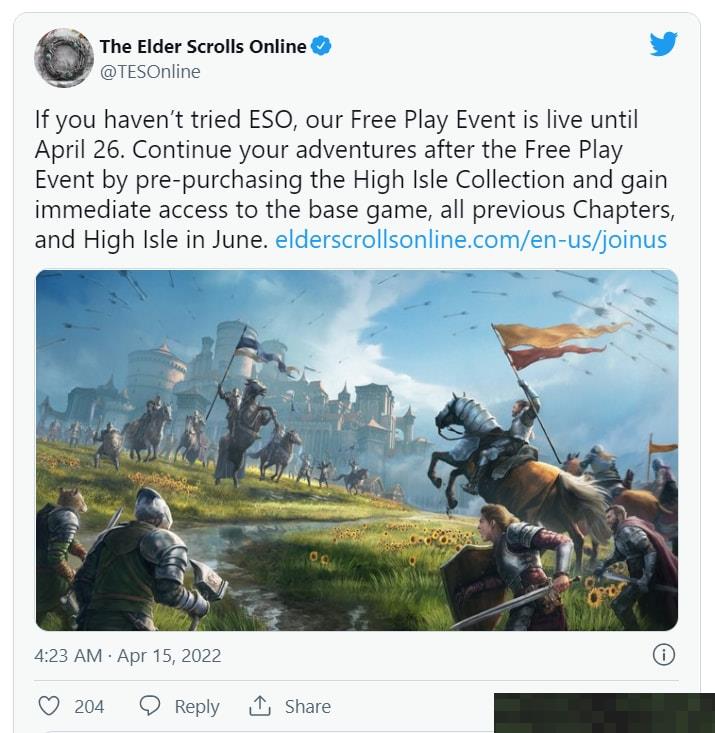Visit elderscrollsonline.com/en-us/joinus link
This screenshot has height=733, width=715.
click(471, 240)
